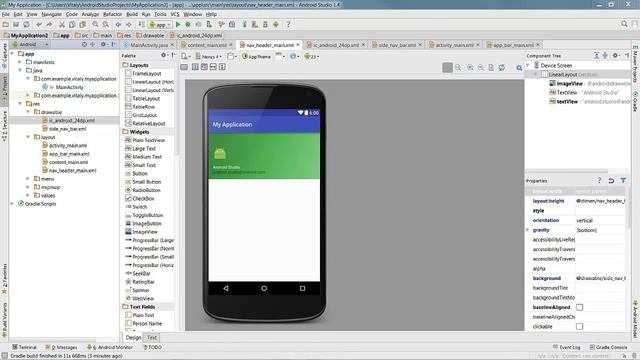Screen dimensions: 640x360
Task: Open the Nexus 4 device dropdown
Action: point(209,56)
